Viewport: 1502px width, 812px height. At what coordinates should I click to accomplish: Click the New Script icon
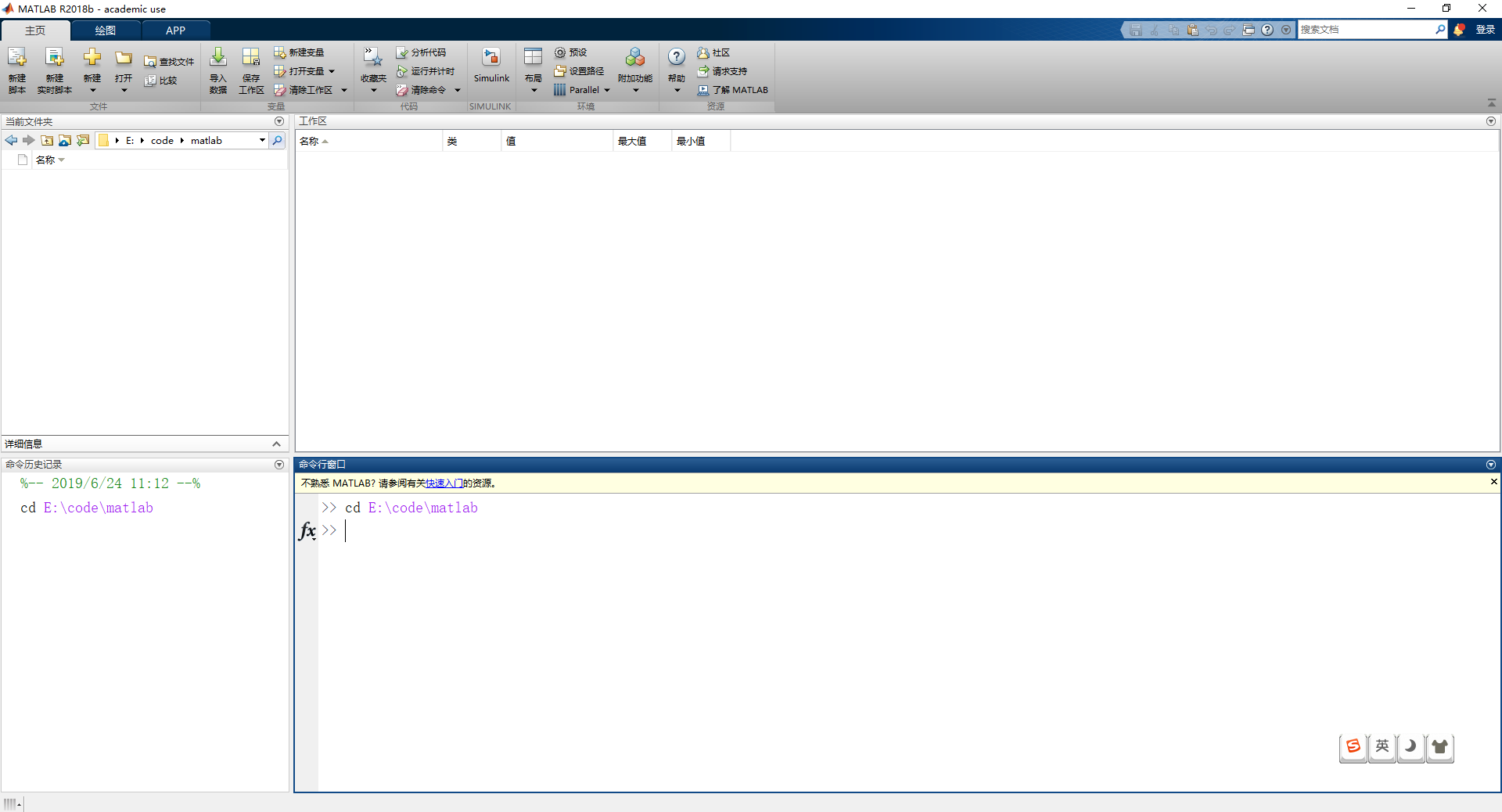click(16, 59)
